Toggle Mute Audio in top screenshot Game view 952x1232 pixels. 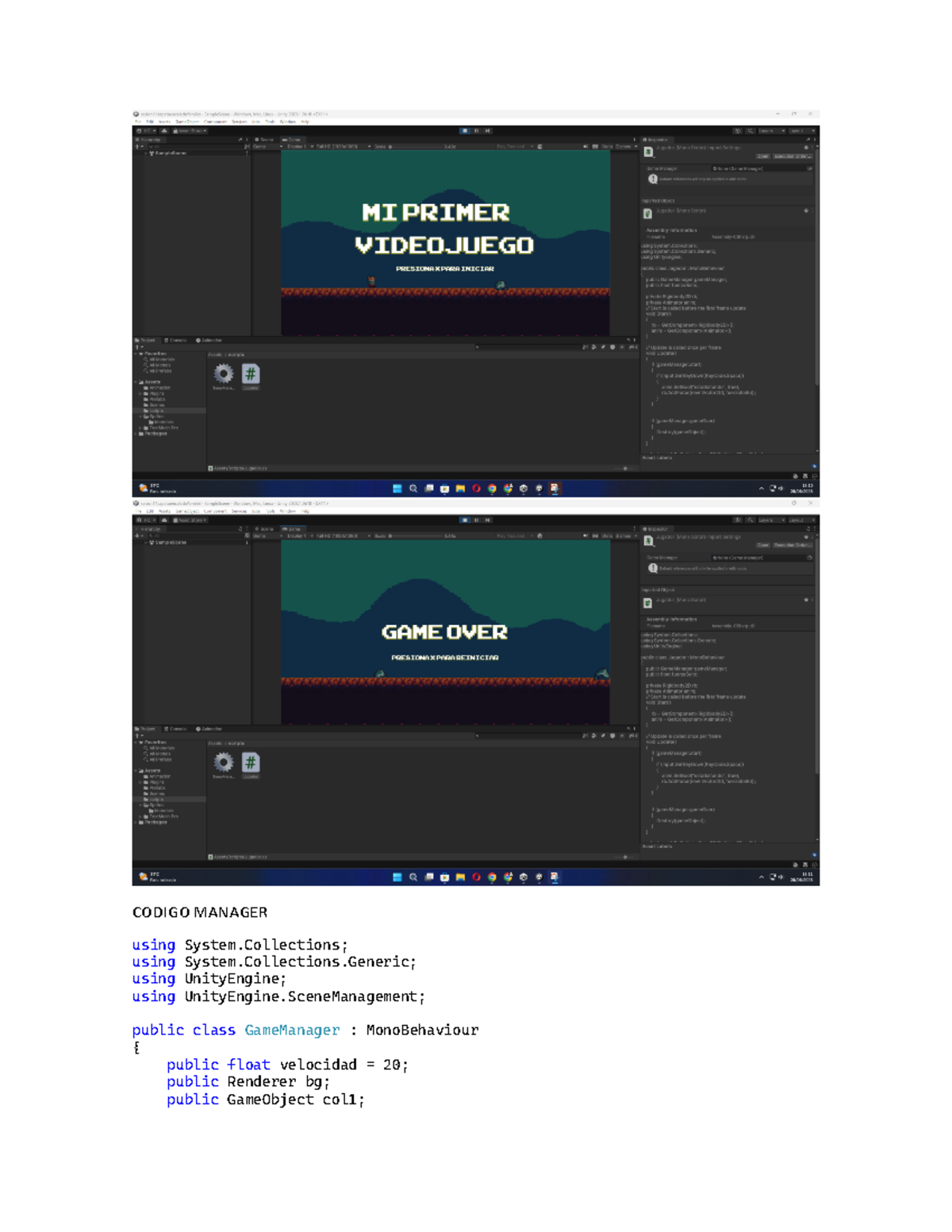[x=586, y=147]
